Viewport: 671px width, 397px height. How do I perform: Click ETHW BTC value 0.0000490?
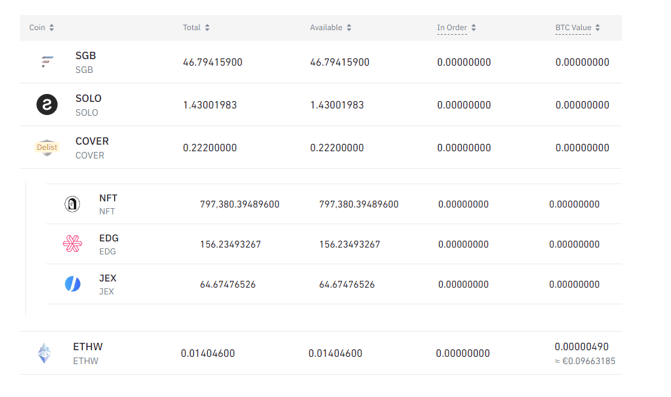pyautogui.click(x=582, y=347)
